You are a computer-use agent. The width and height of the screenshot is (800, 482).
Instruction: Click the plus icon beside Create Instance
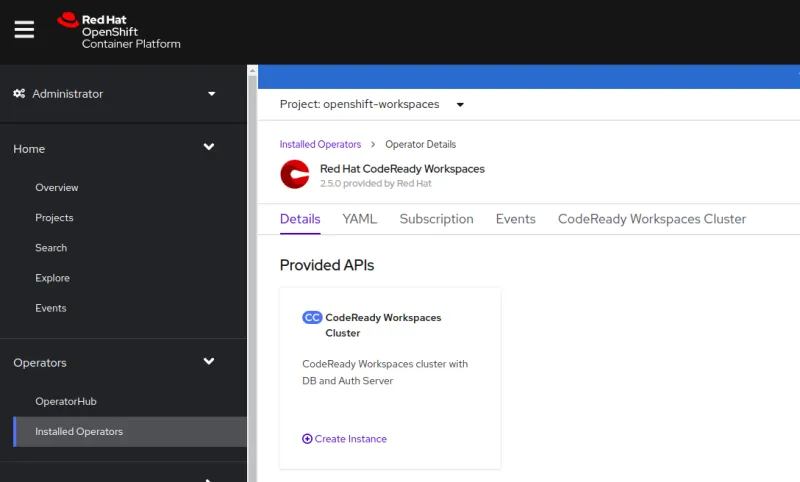[307, 439]
